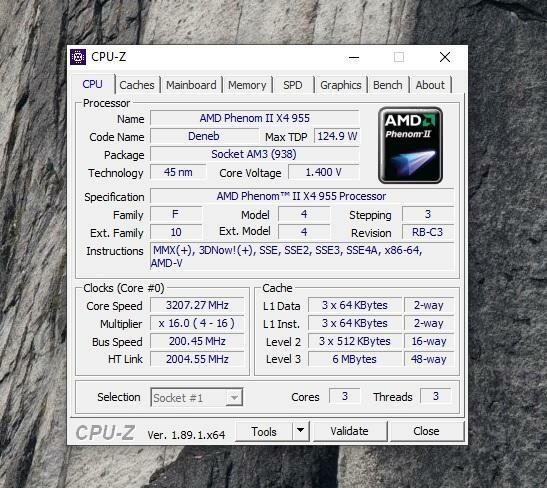Click the Tools button
This screenshot has height=488, width=547.
(264, 431)
